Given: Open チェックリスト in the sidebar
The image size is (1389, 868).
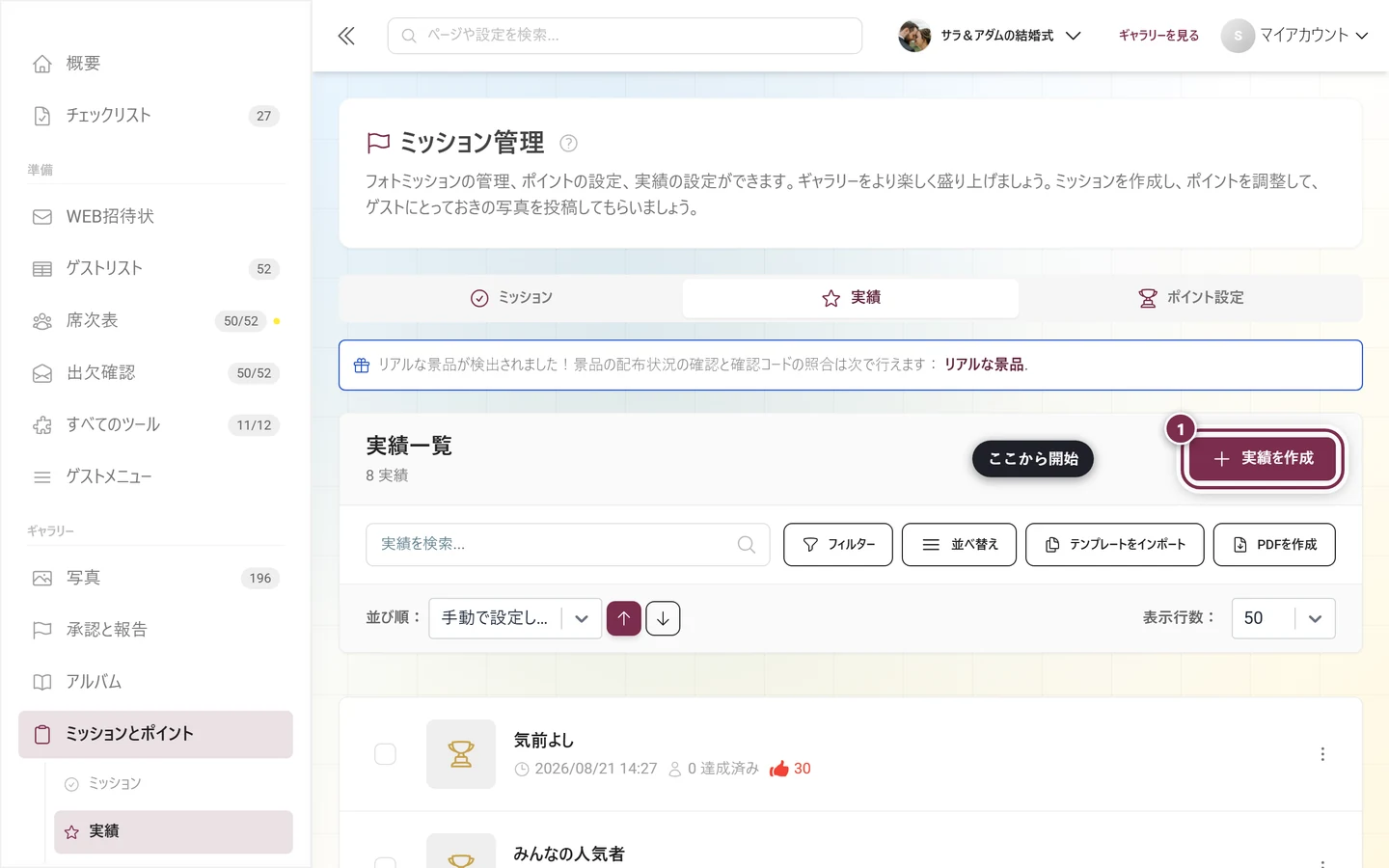Looking at the screenshot, I should coord(155,116).
